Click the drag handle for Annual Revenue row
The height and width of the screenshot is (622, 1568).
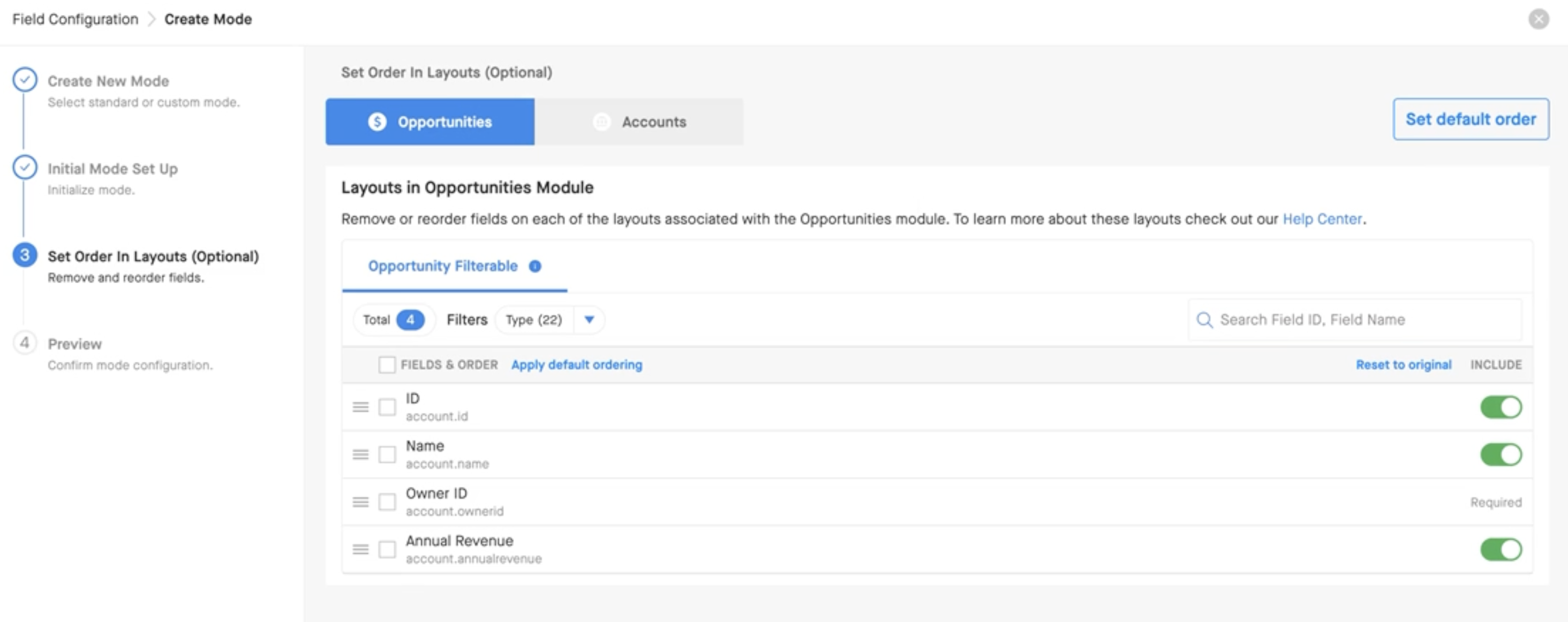click(360, 549)
